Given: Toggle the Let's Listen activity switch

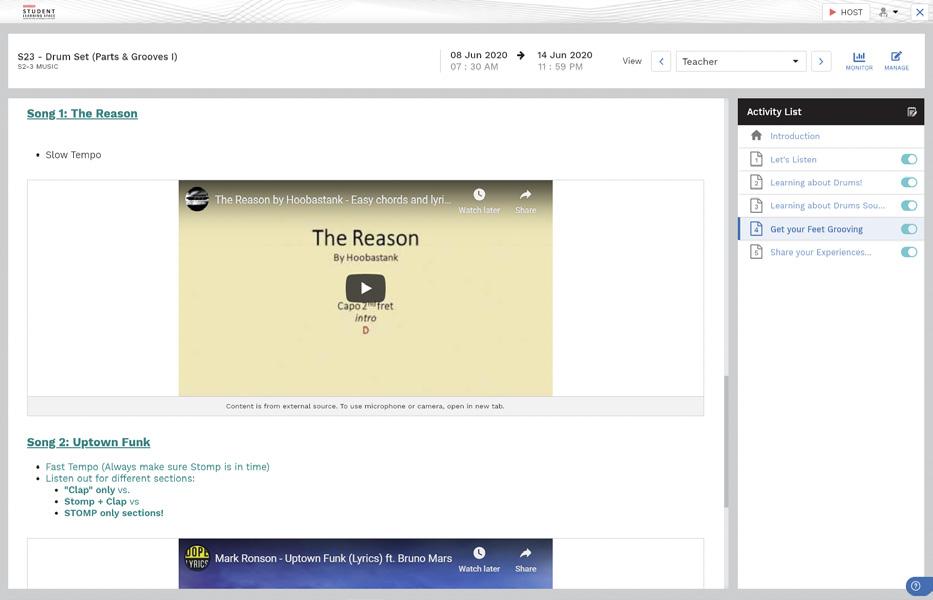Looking at the screenshot, I should (x=909, y=159).
